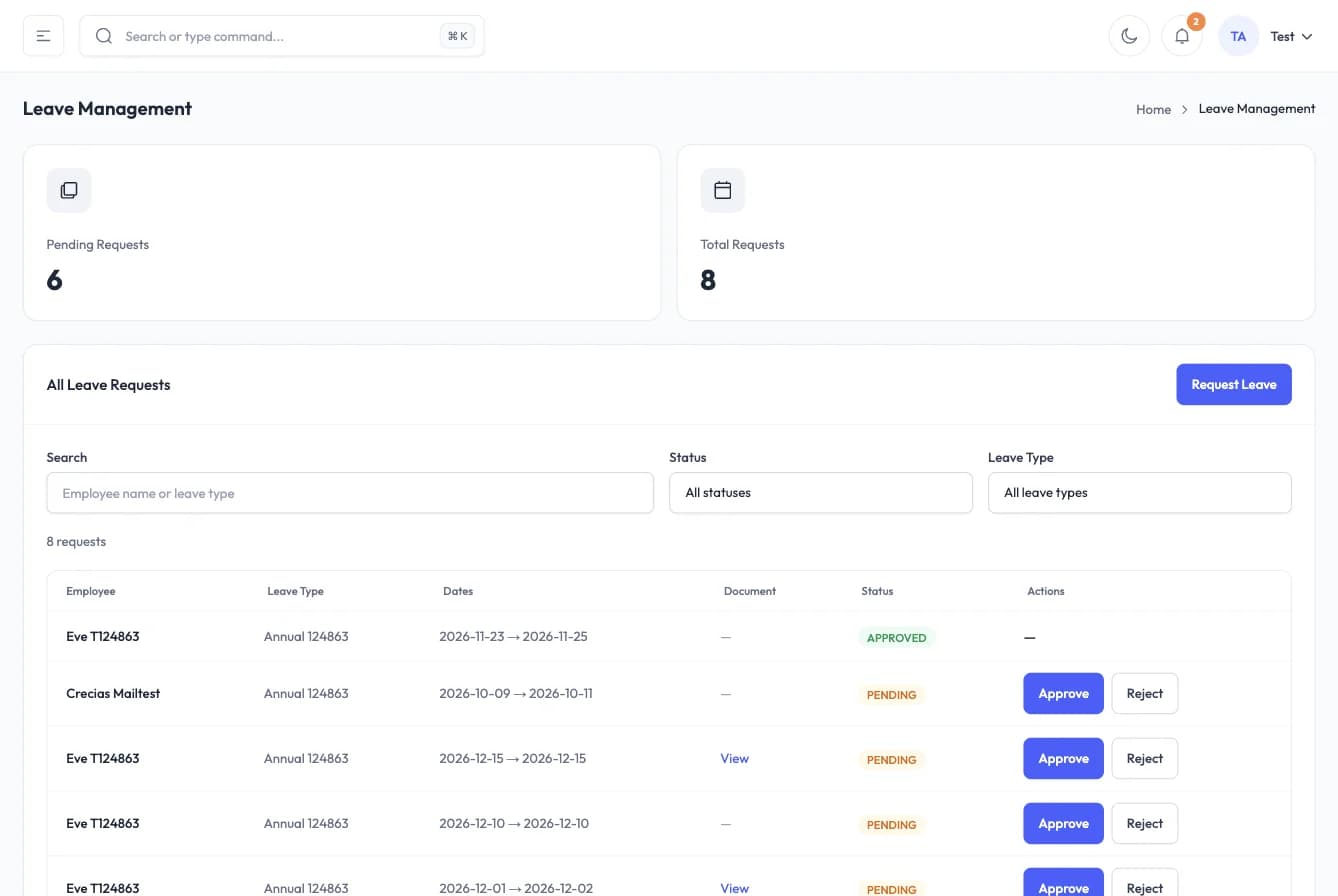Viewport: 1338px width, 896px height.
Task: Click the magnifier icon in command search
Action: pyautogui.click(x=103, y=36)
